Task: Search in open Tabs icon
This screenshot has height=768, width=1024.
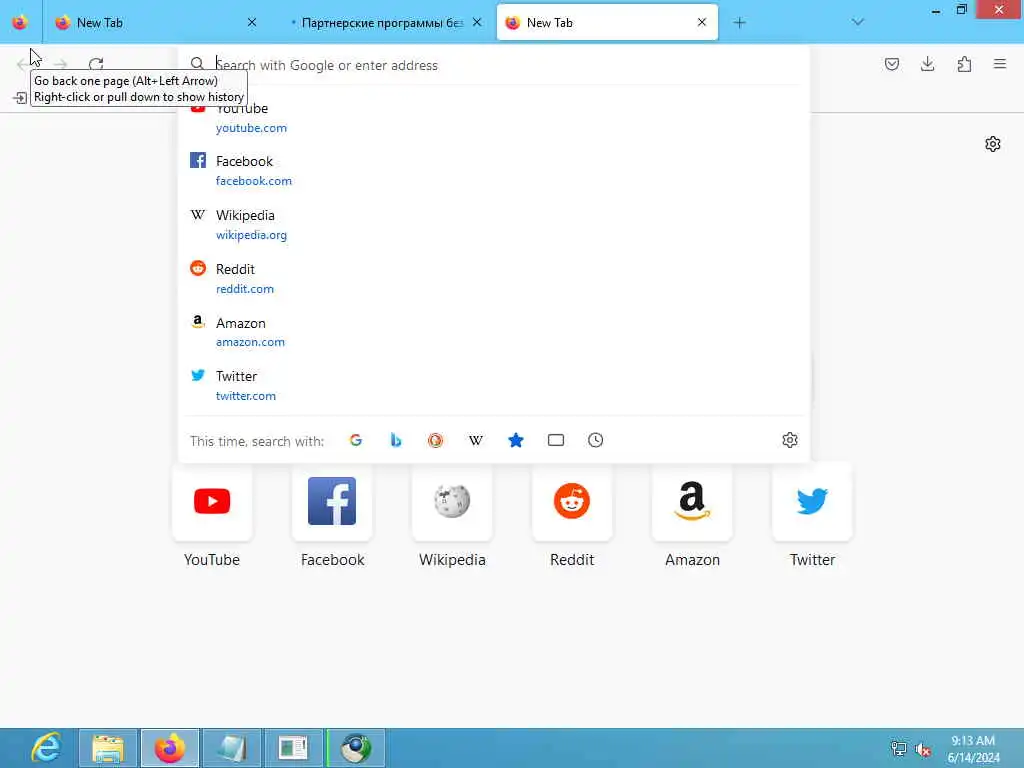Action: coord(556,440)
